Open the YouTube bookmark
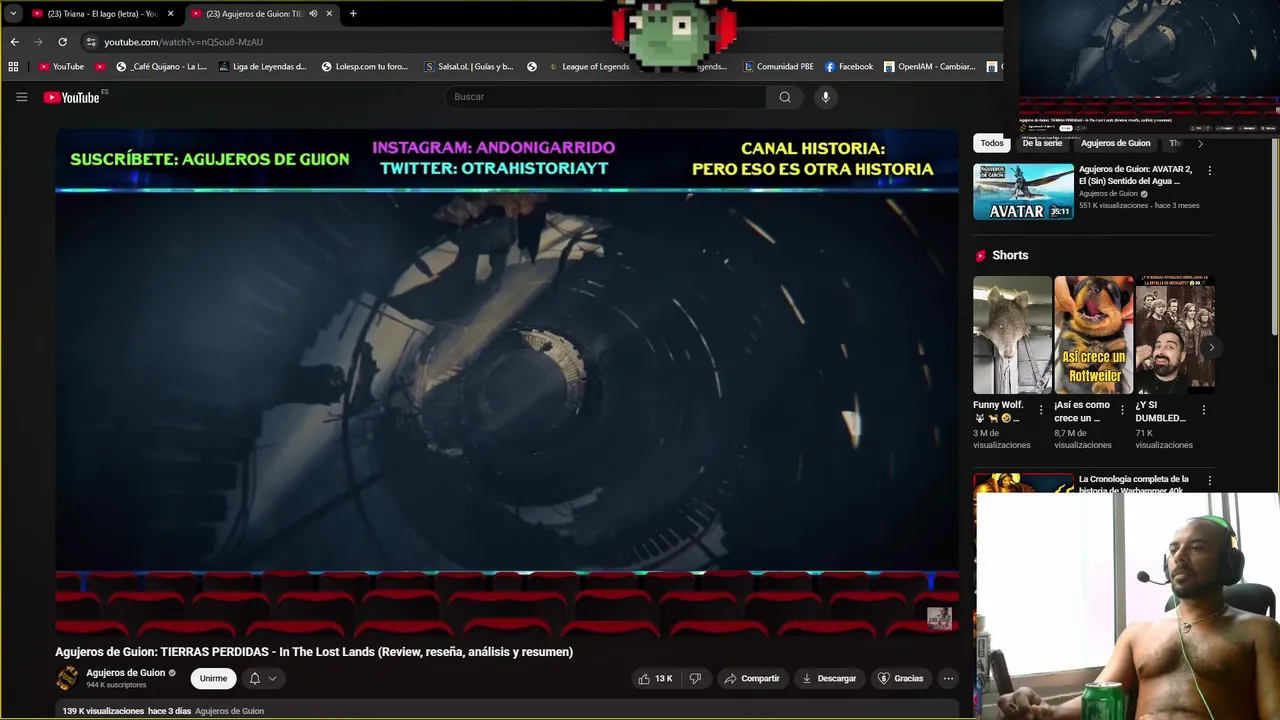 (61, 67)
